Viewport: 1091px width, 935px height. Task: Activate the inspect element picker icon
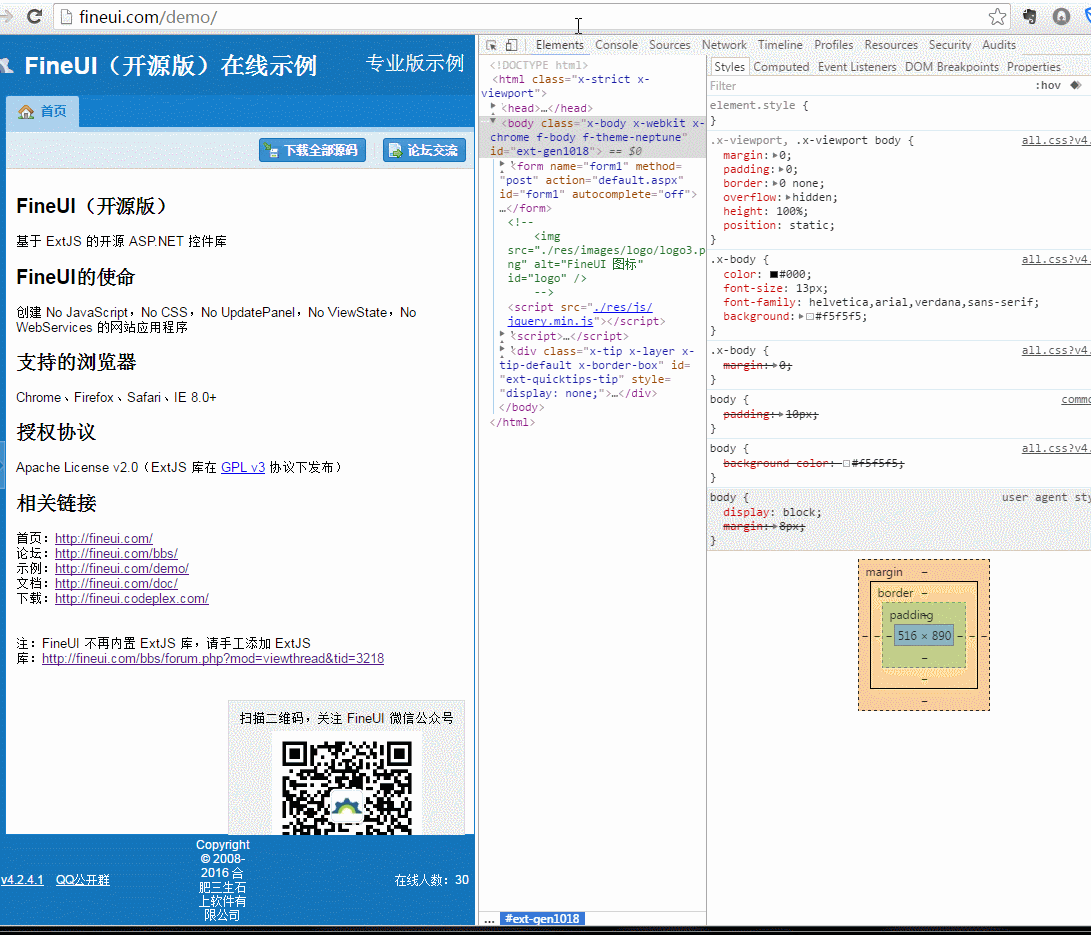(x=491, y=45)
